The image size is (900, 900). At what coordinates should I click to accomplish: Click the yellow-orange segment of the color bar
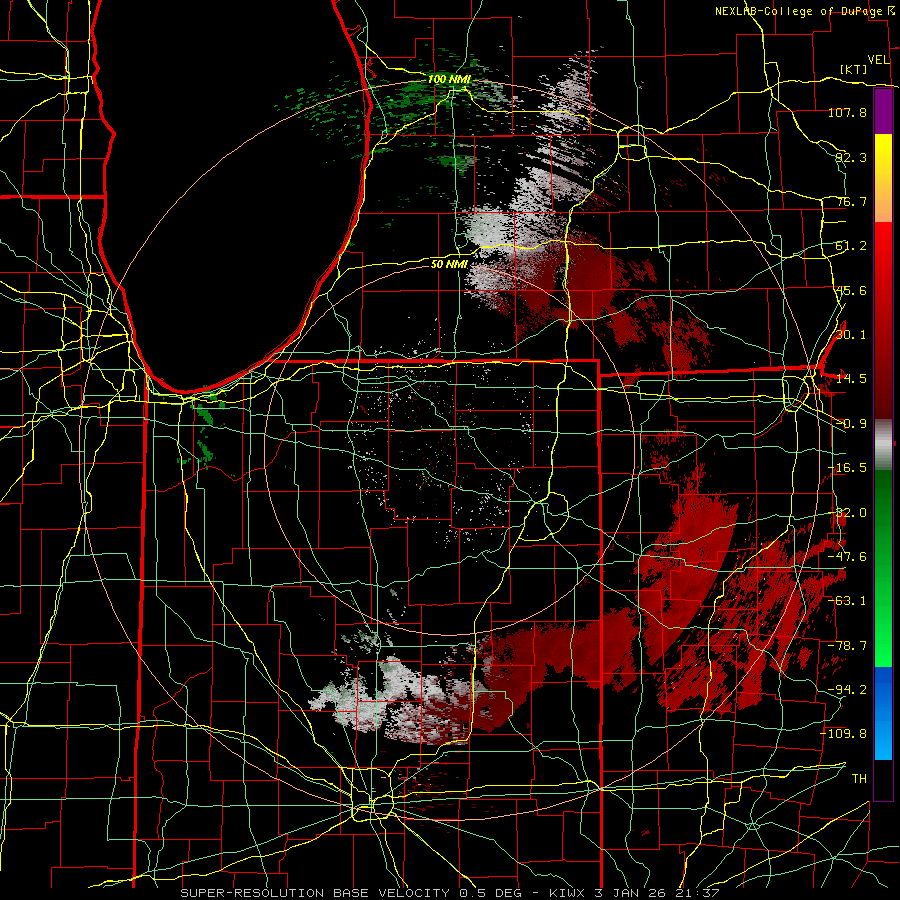pos(883,178)
